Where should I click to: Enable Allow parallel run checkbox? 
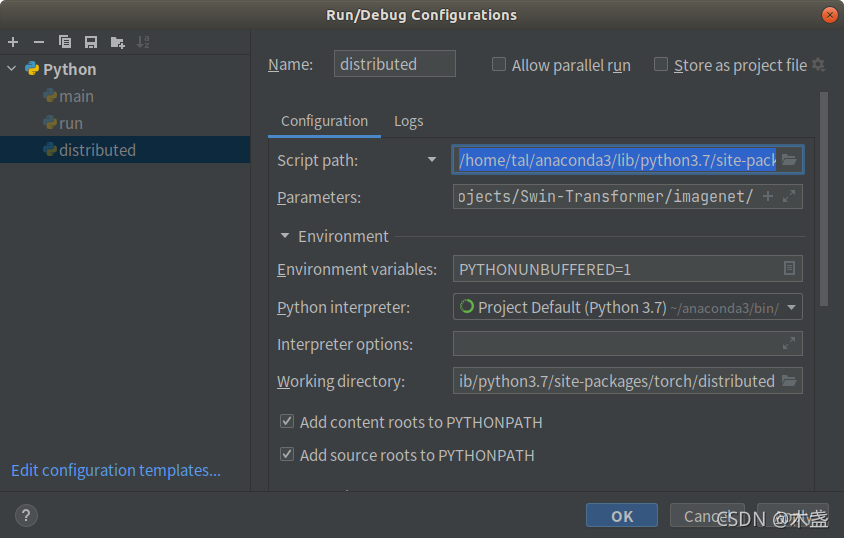pos(499,65)
